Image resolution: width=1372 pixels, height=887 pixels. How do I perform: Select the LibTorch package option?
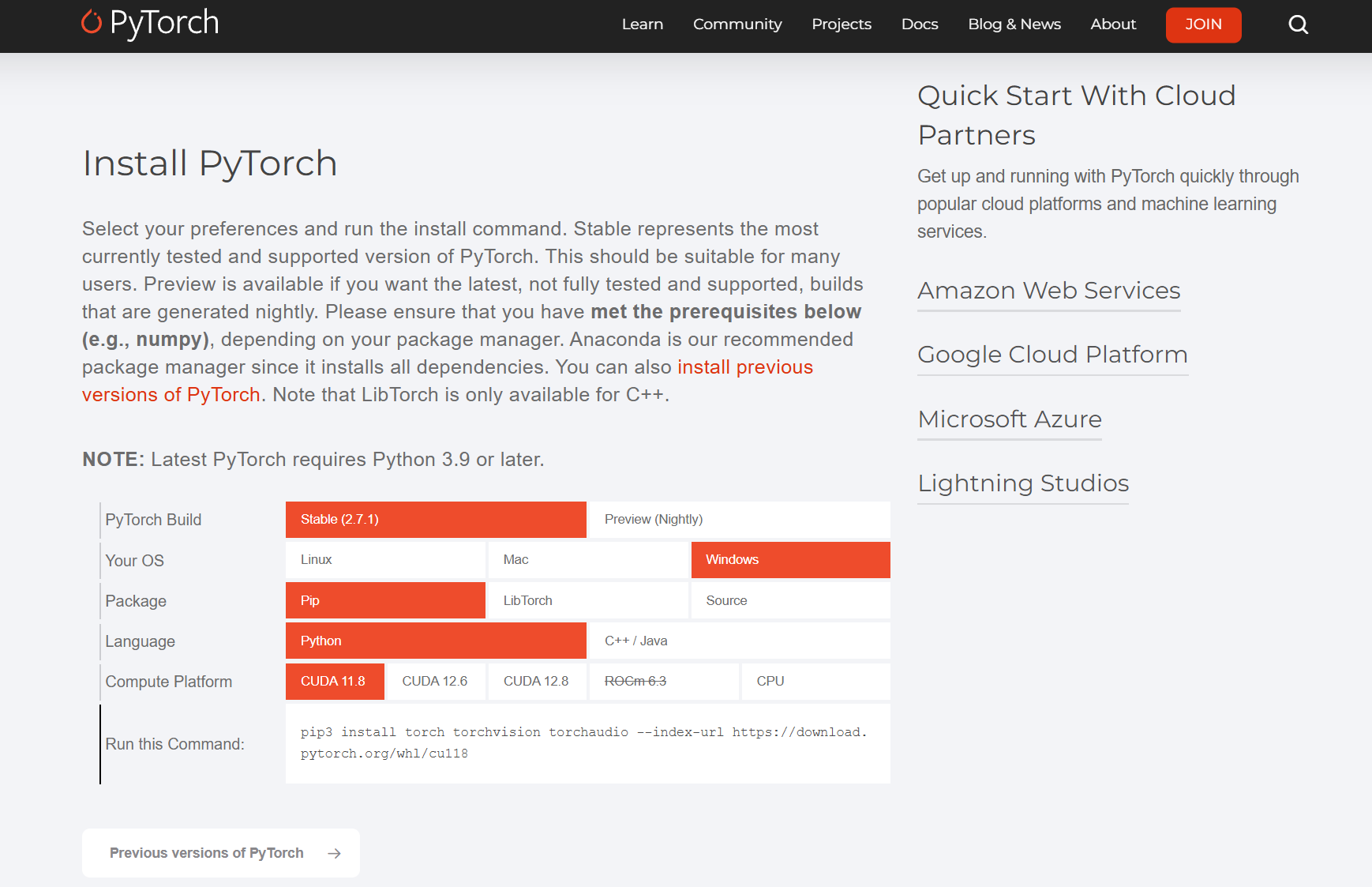[588, 600]
